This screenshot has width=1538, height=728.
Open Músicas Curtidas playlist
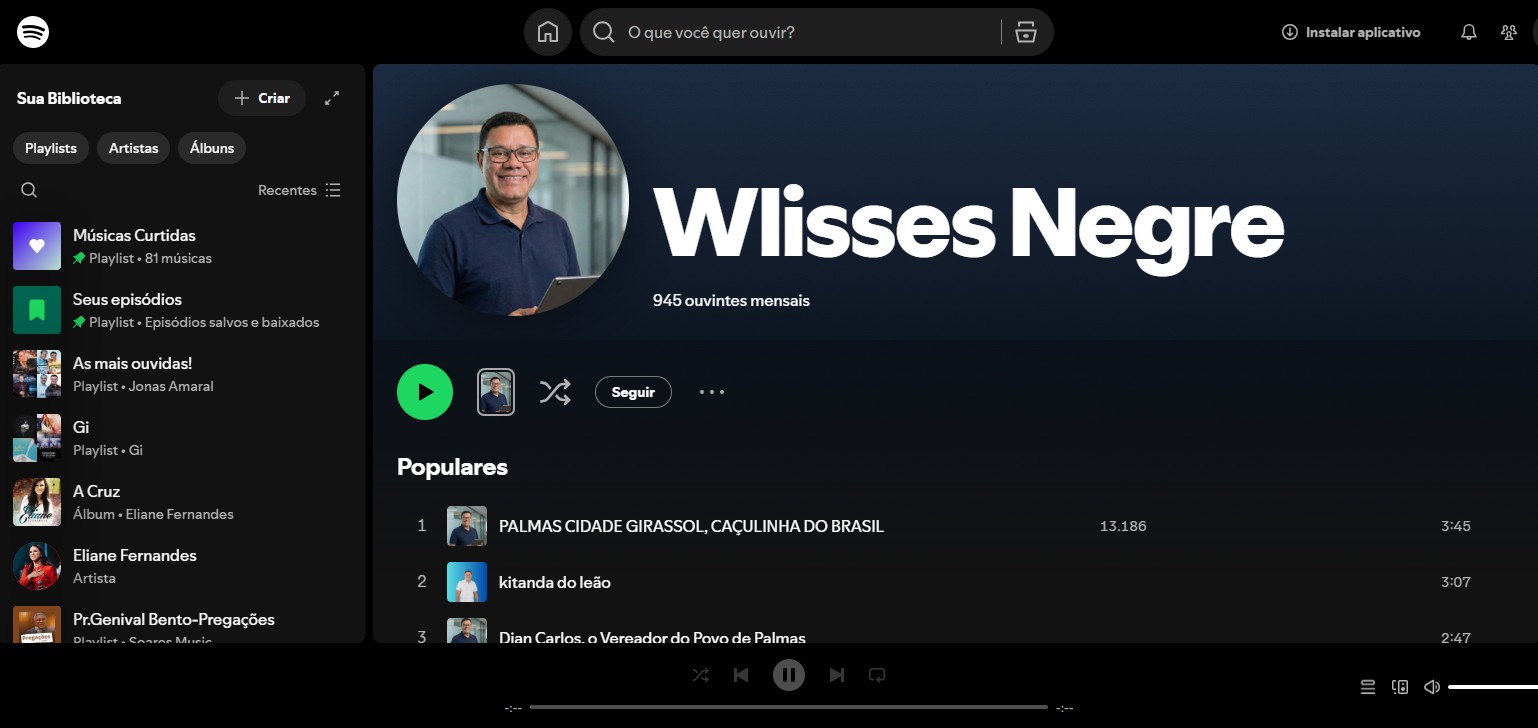point(183,246)
